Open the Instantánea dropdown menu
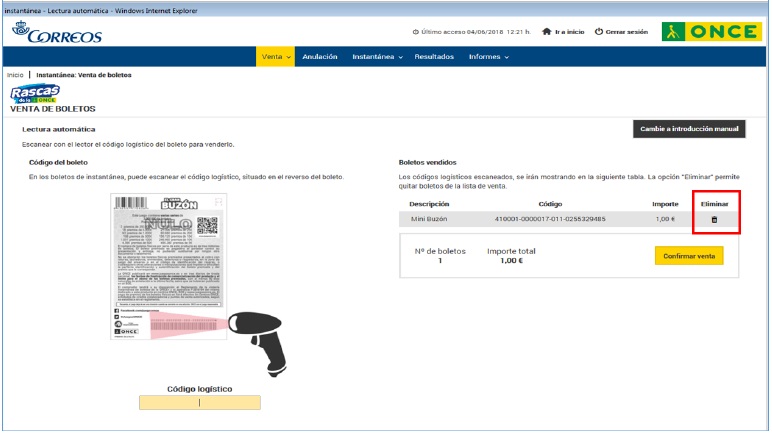Viewport: 772px width, 434px height. (x=377, y=57)
